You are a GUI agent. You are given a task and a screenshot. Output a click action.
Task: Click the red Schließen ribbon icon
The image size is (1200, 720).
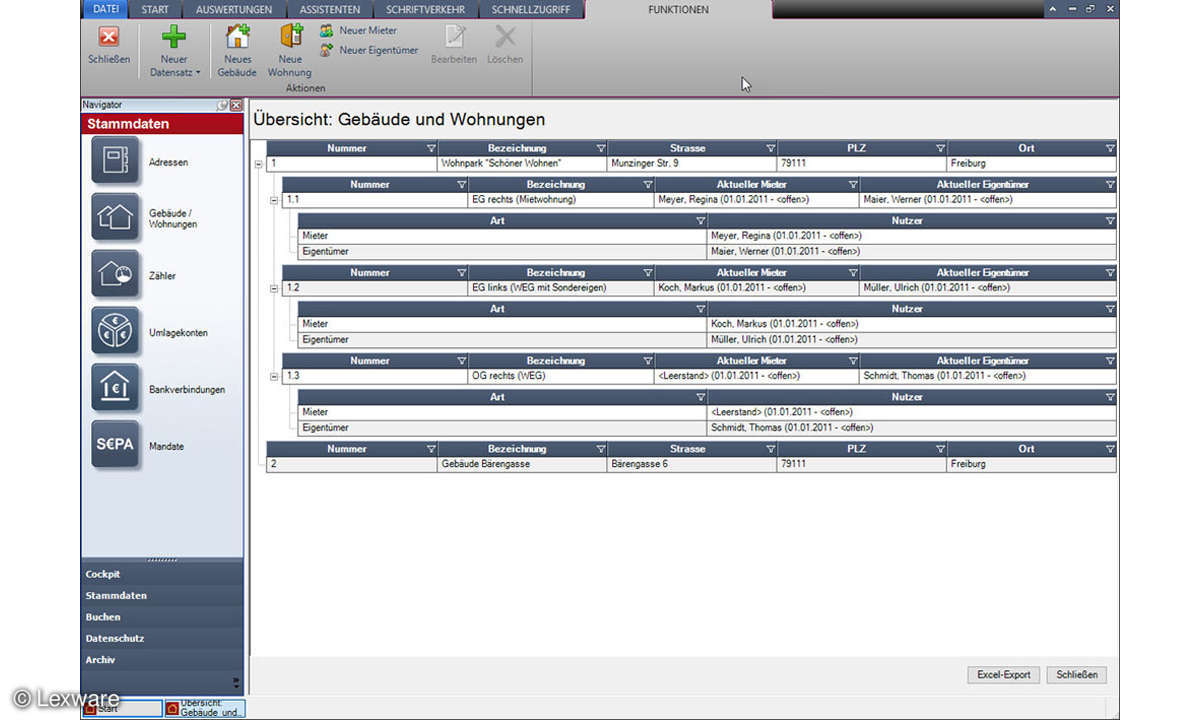click(x=109, y=38)
